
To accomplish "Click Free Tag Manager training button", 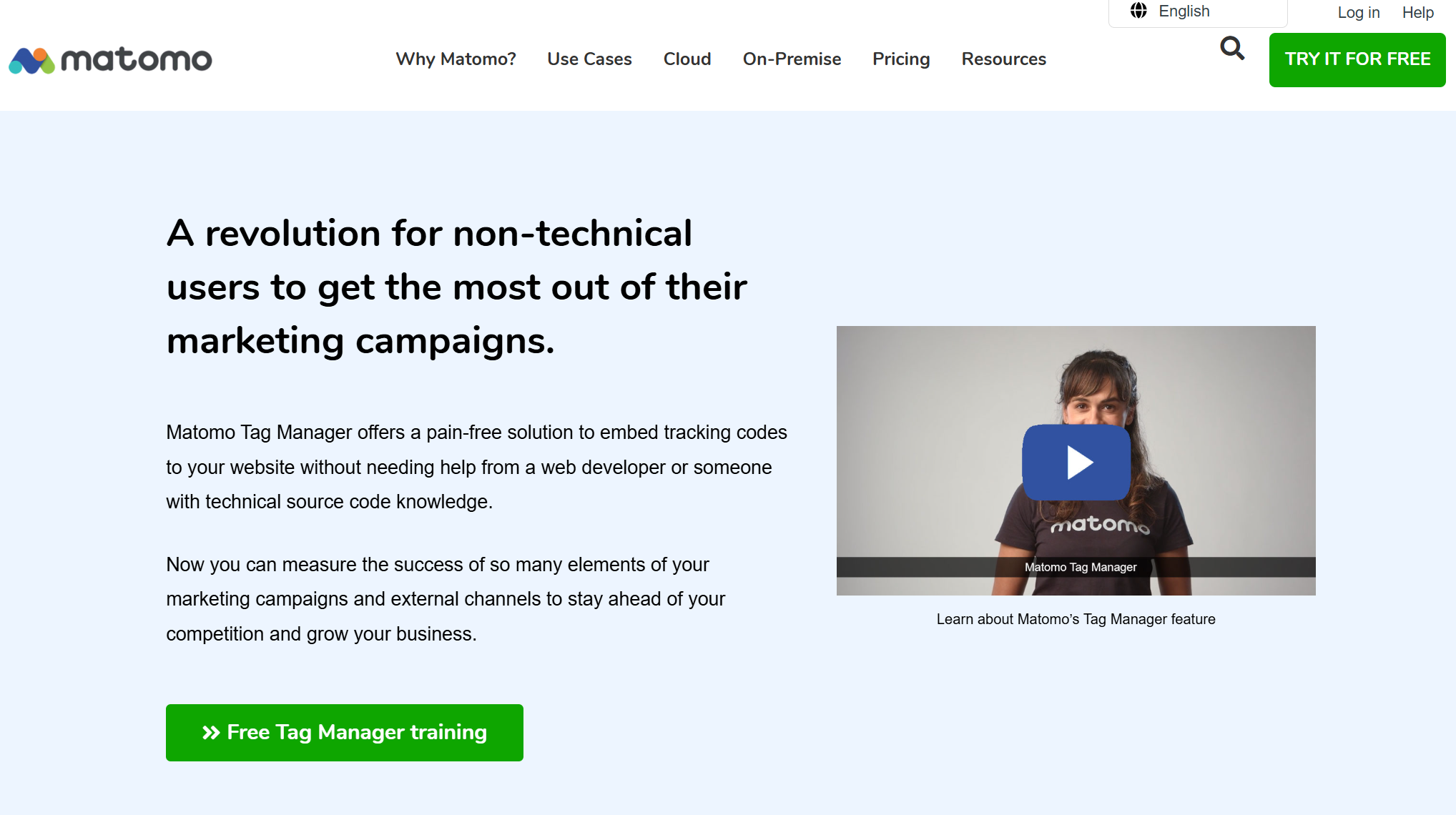I will coord(345,733).
